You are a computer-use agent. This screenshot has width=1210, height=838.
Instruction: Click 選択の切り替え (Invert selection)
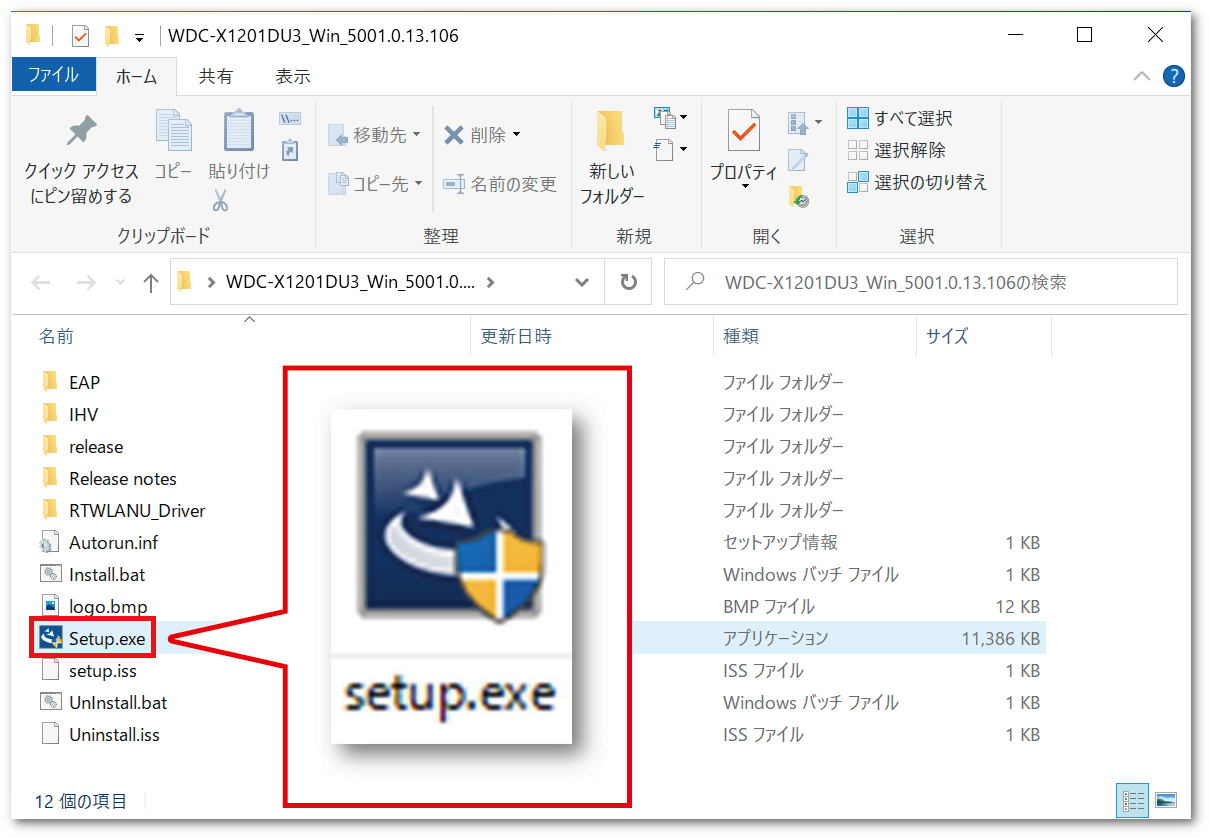coord(916,182)
